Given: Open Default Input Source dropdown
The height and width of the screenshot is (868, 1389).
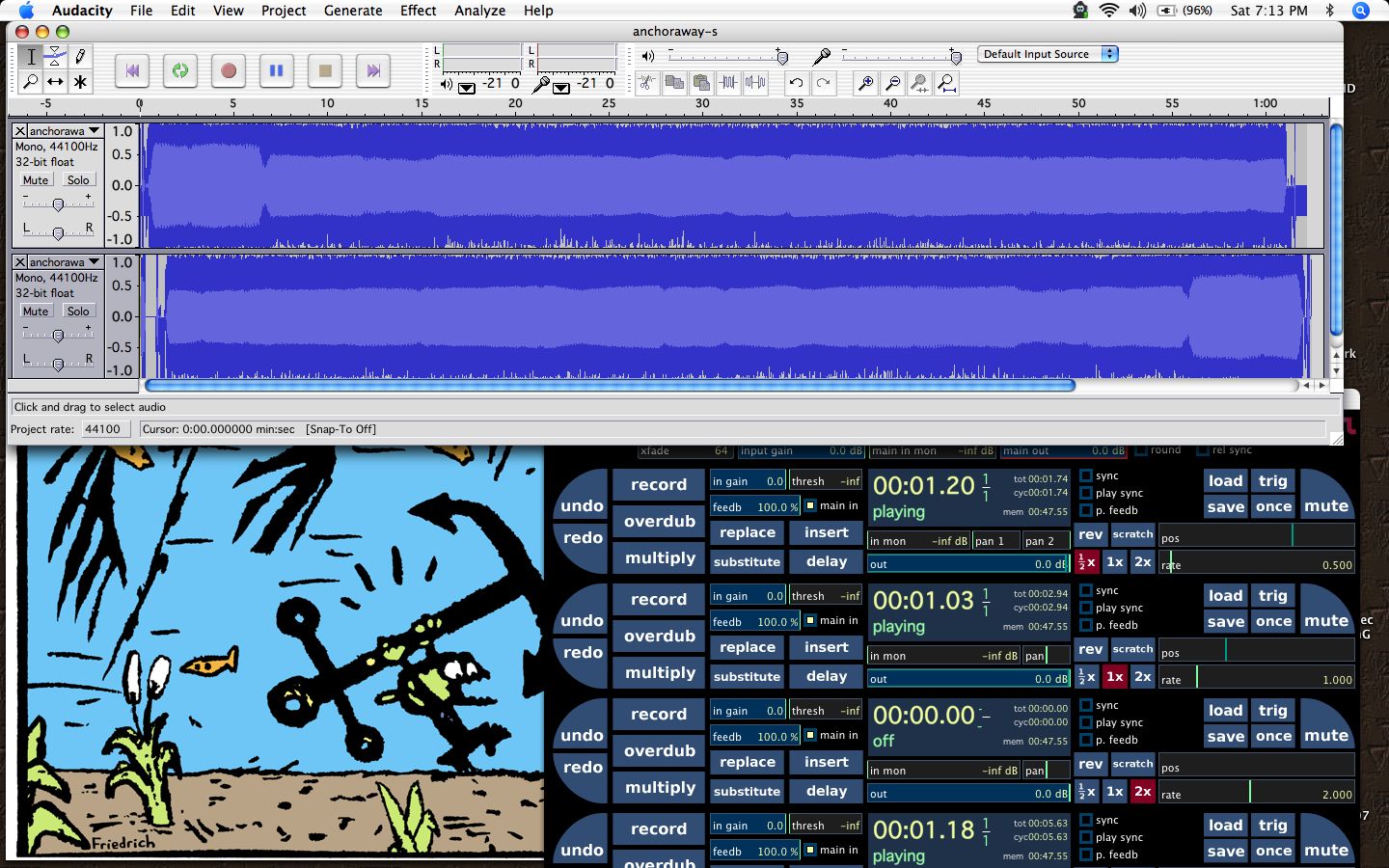Looking at the screenshot, I should click(x=1048, y=54).
